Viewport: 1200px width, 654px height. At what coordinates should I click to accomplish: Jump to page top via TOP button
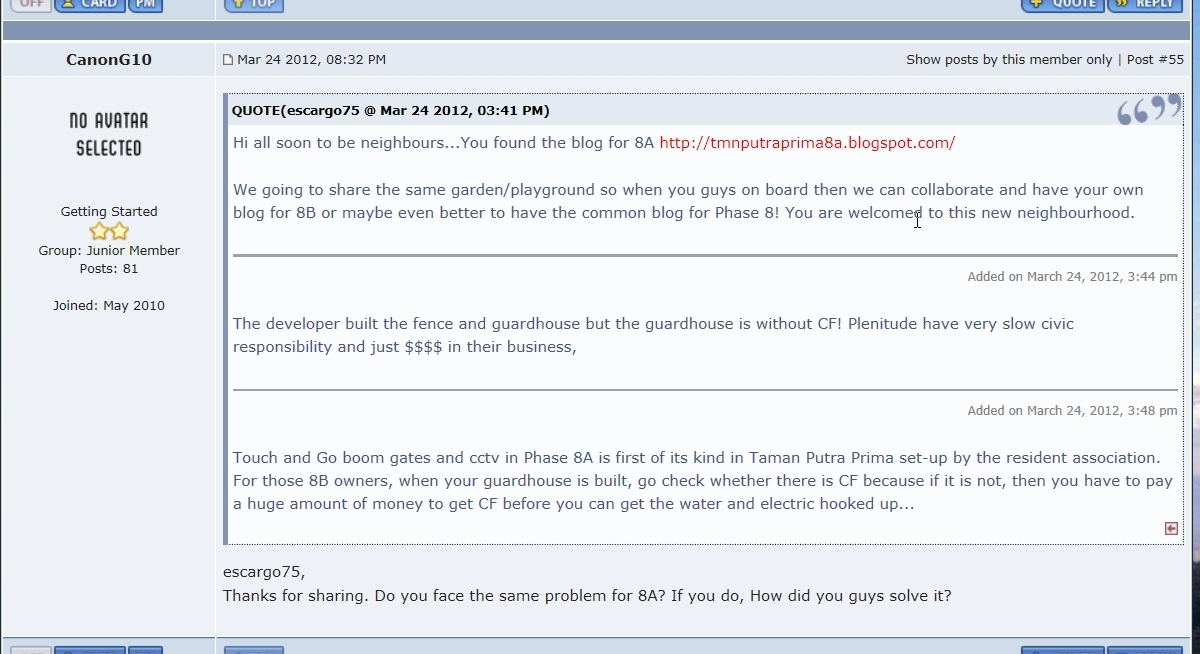tap(254, 4)
